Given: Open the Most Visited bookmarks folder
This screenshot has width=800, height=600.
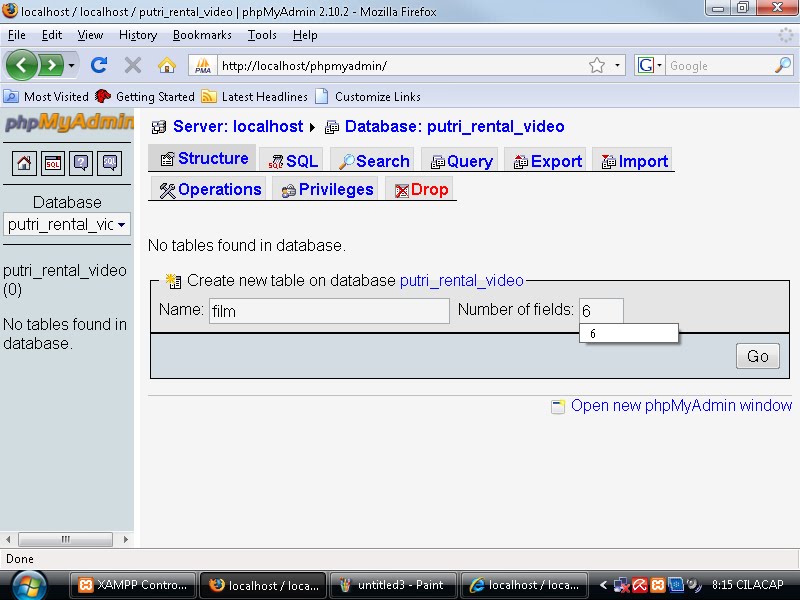Looking at the screenshot, I should click(46, 96).
